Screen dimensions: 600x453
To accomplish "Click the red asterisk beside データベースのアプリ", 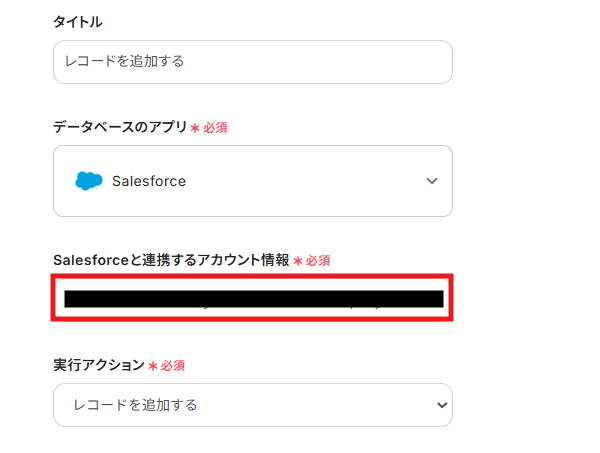I will tap(195, 128).
